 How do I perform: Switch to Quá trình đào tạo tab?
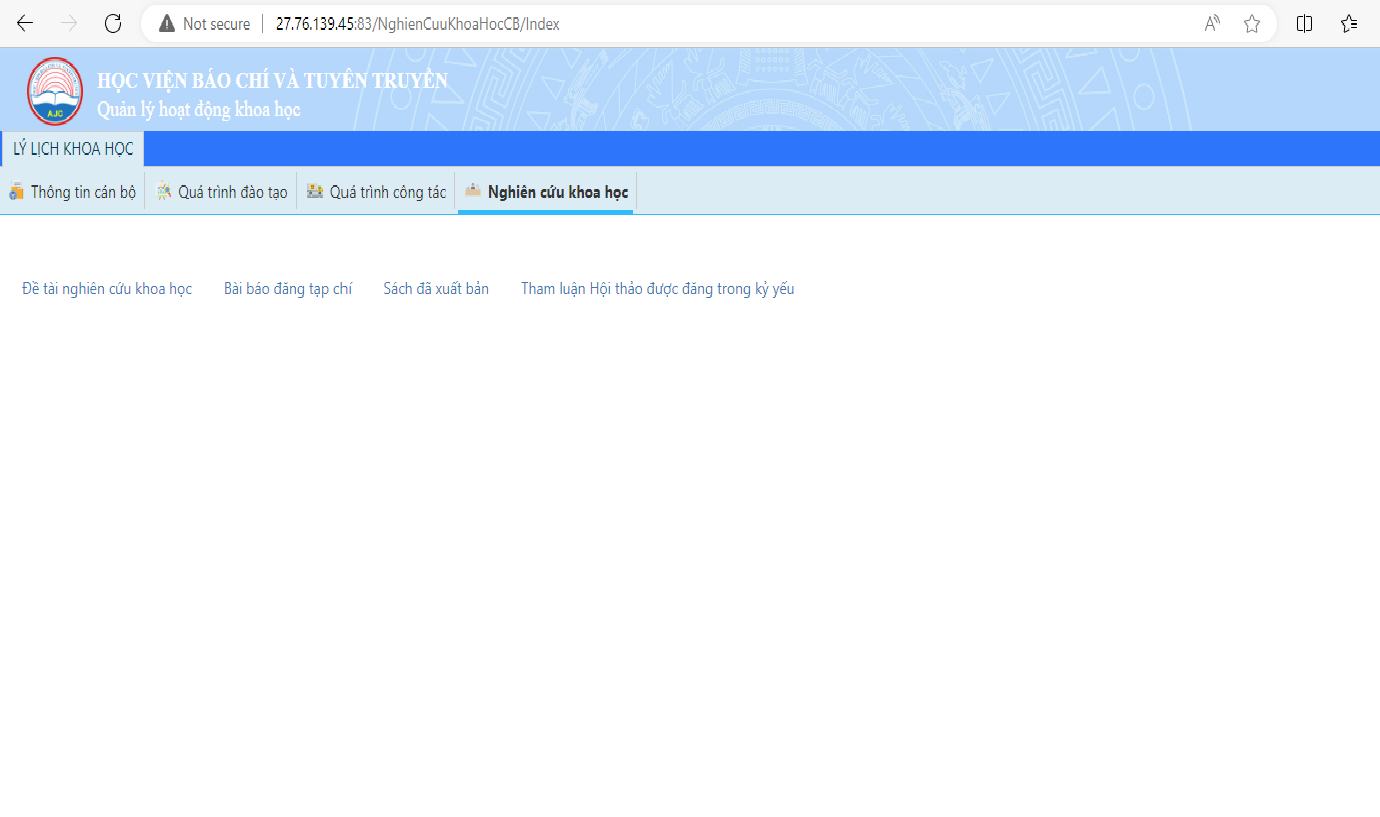(x=223, y=192)
